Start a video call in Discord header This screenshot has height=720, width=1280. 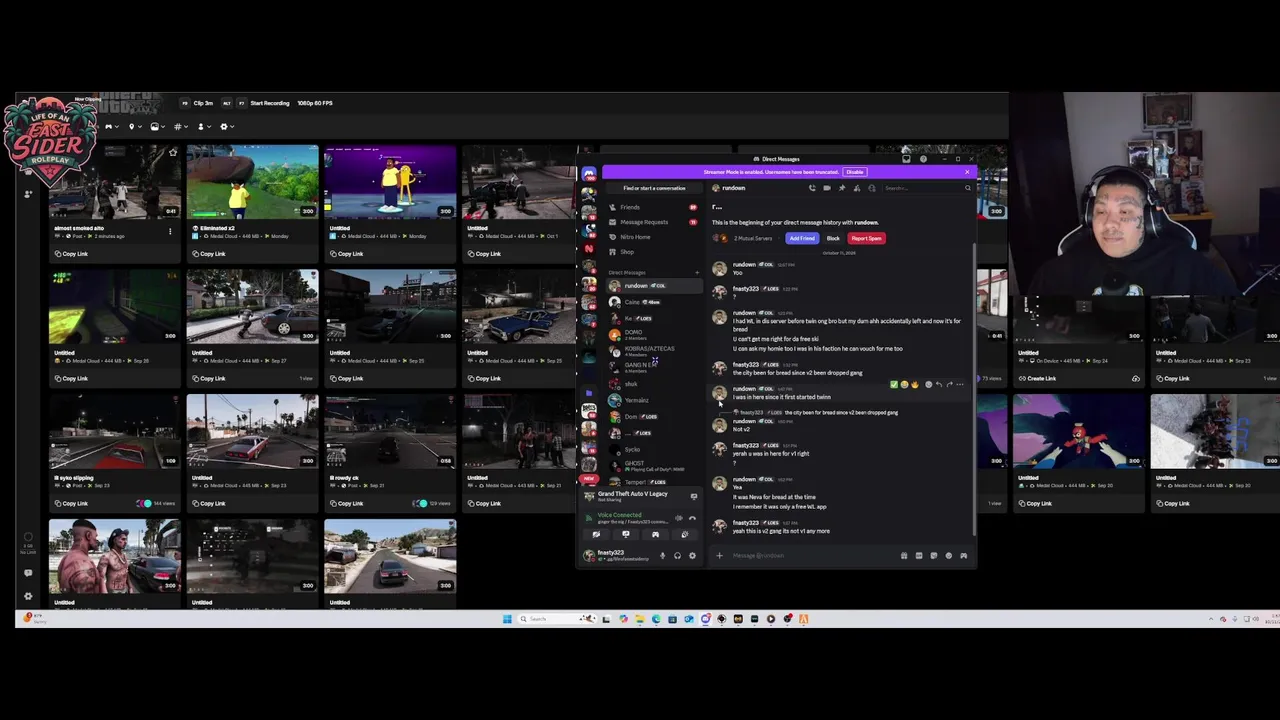827,188
